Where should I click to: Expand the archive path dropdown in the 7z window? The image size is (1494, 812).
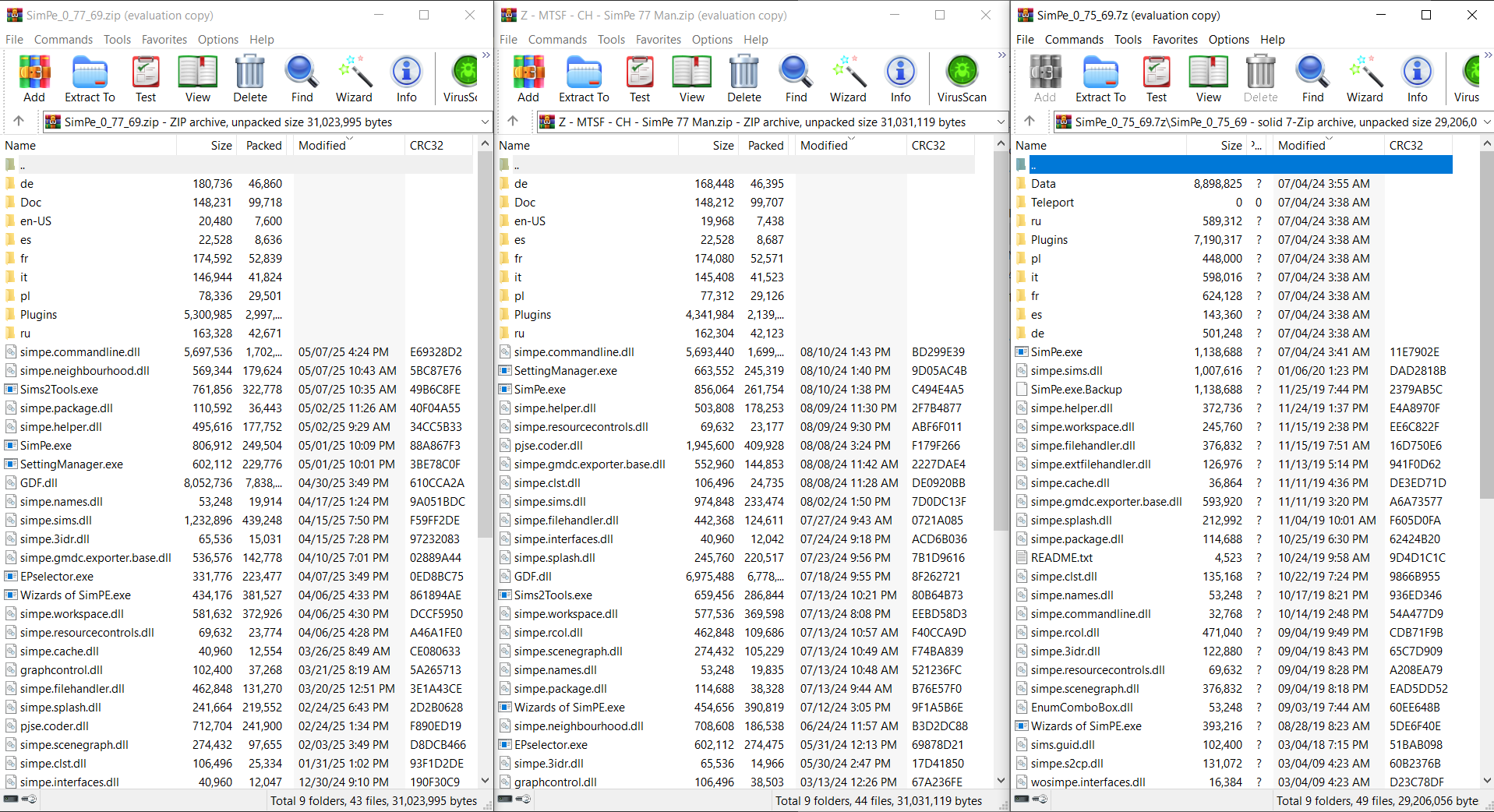coord(1485,122)
